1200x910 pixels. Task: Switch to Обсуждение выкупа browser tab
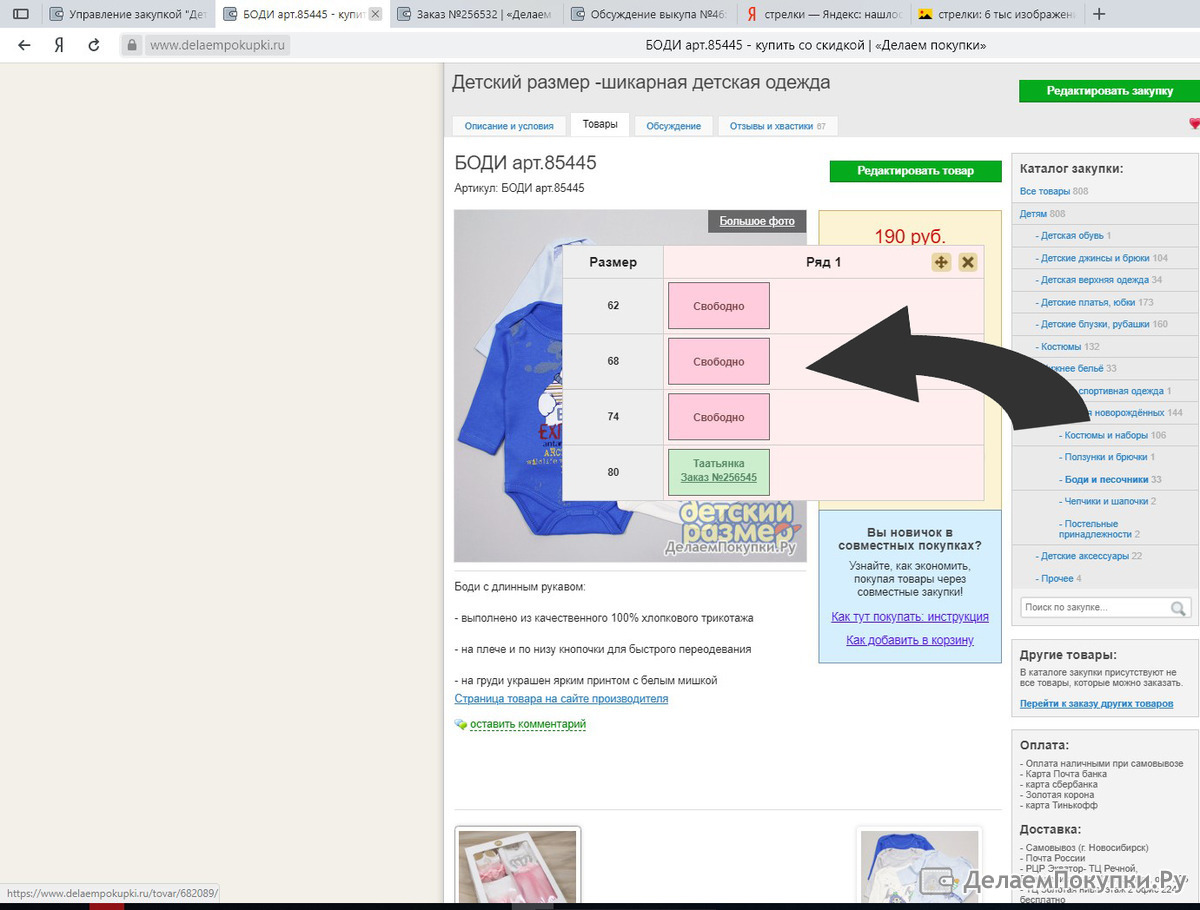tap(649, 14)
